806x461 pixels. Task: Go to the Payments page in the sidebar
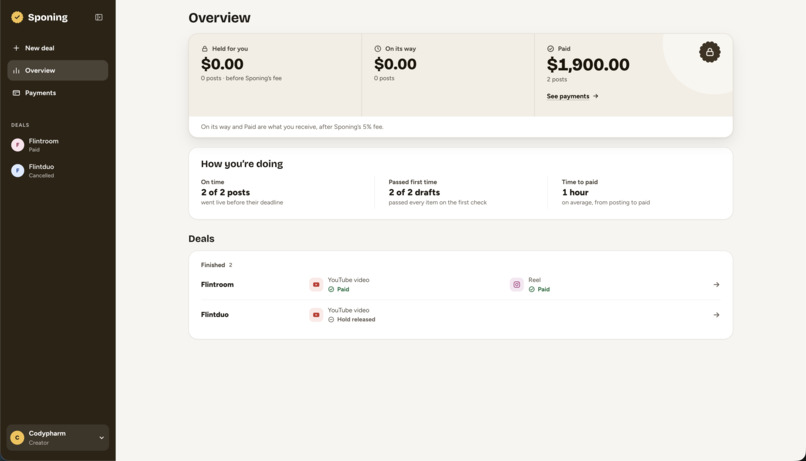(x=58, y=93)
